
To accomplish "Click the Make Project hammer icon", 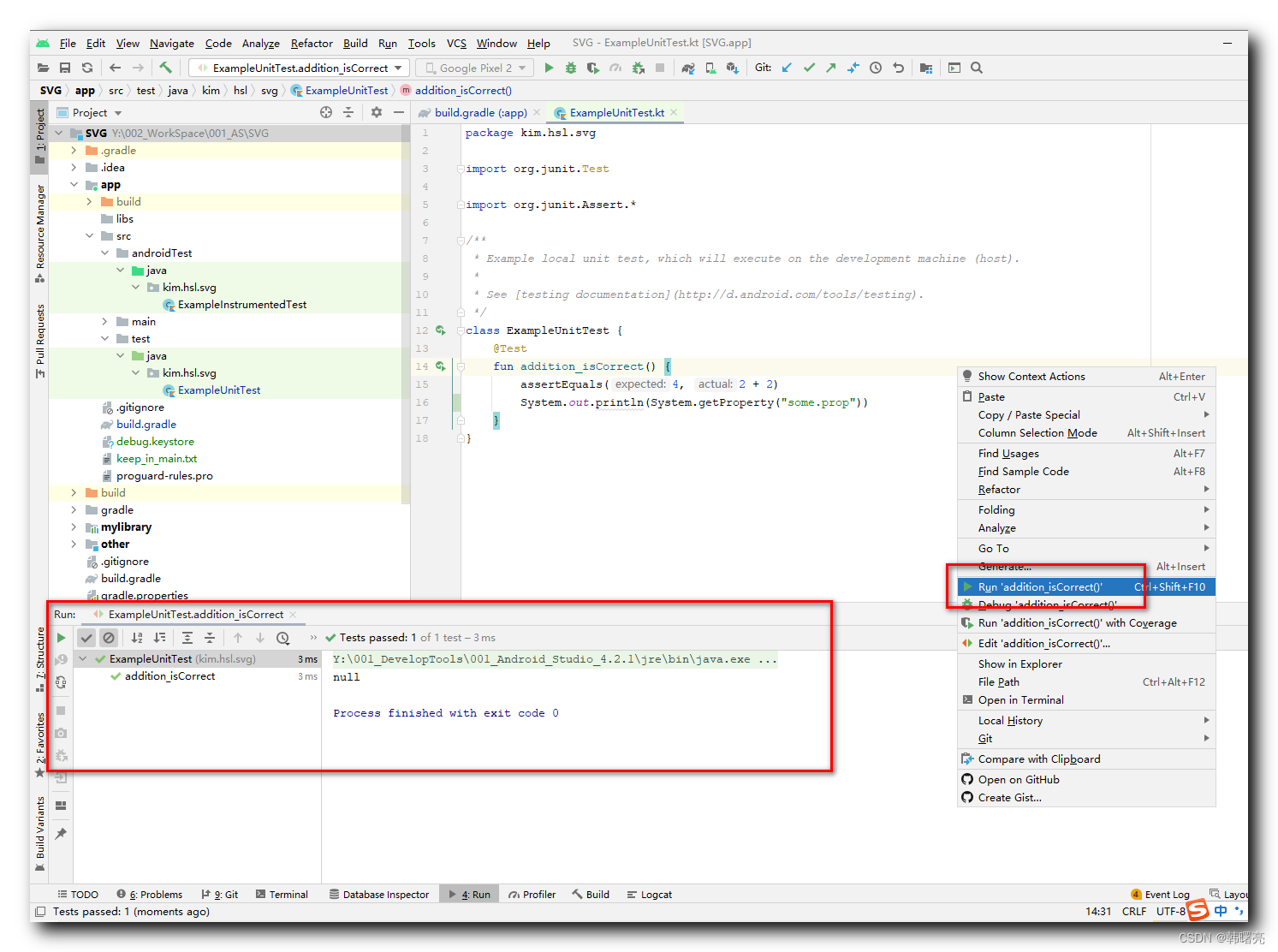I will tap(165, 68).
